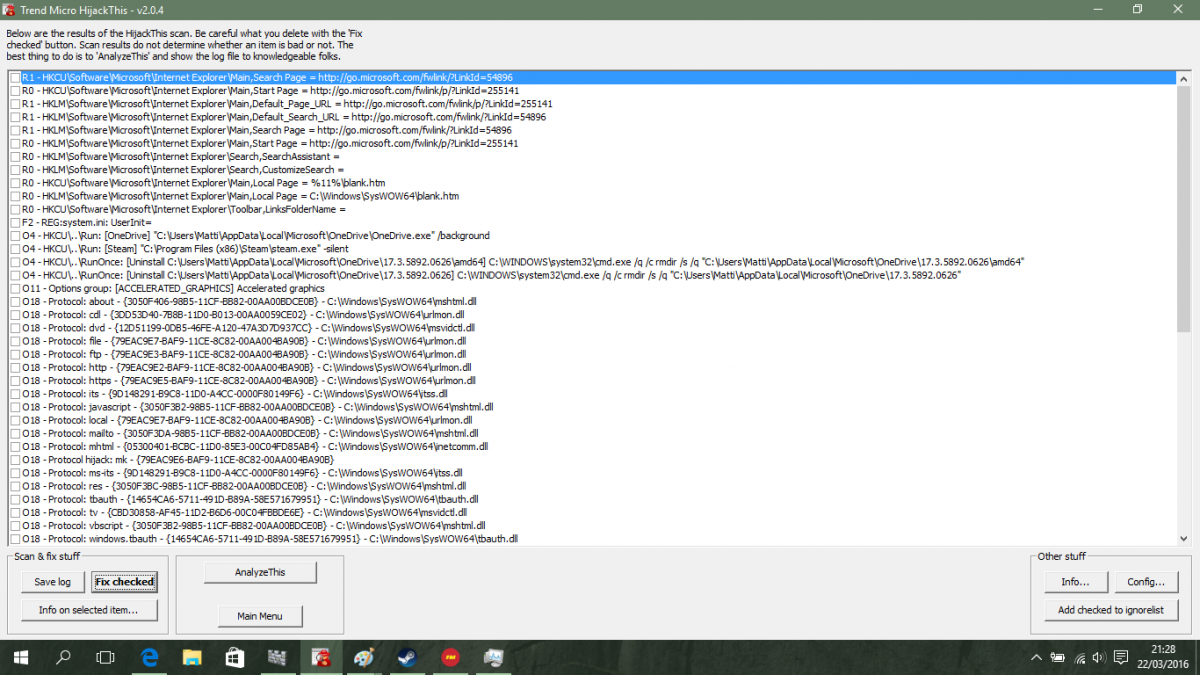Tick the F2 system.ini UserInit checkbox
The width and height of the screenshot is (1200, 675).
tap(14, 223)
